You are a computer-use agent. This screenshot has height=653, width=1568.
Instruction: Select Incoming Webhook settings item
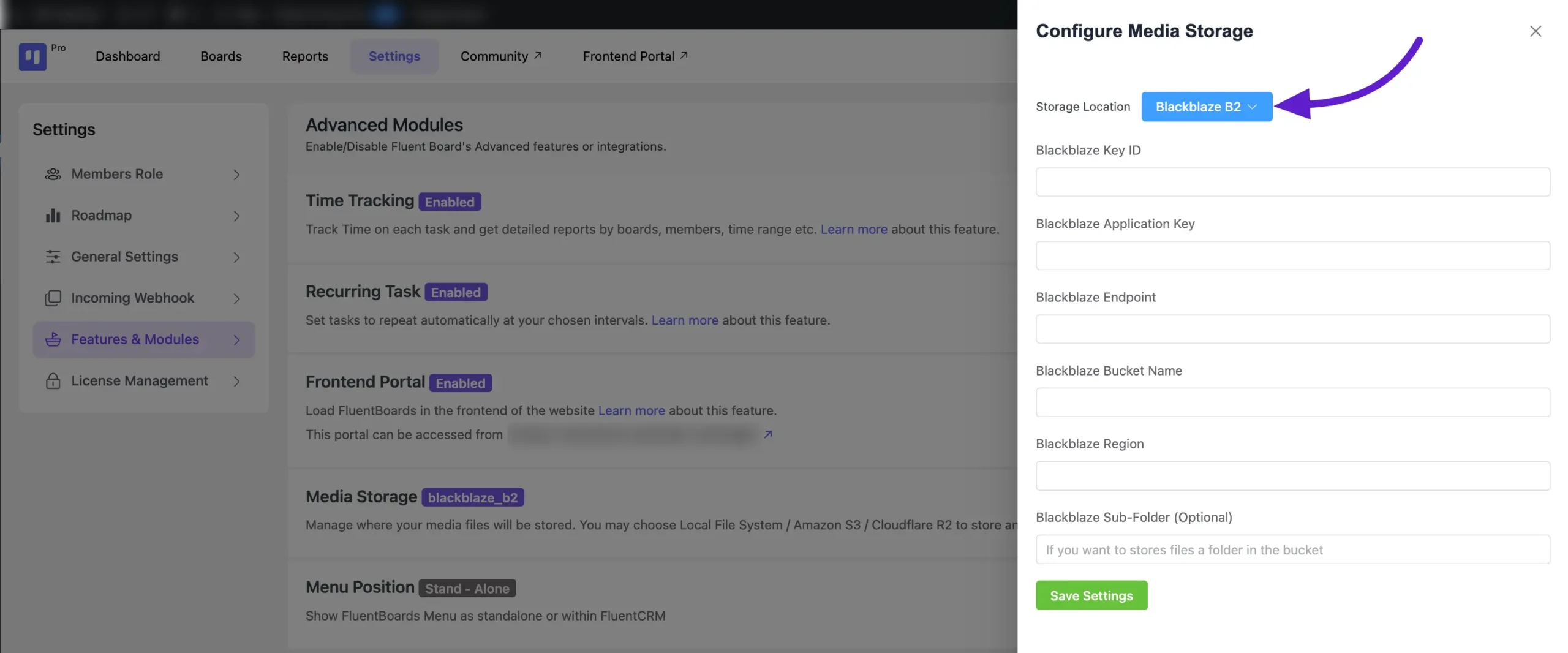[144, 298]
